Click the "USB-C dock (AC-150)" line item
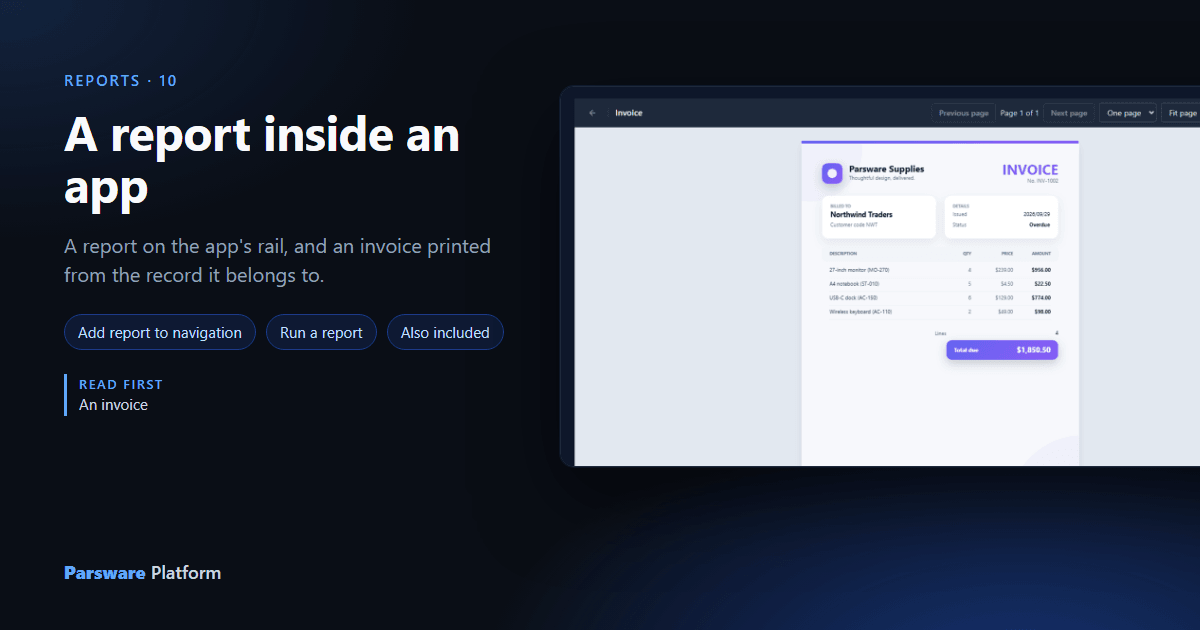This screenshot has width=1200, height=630. pos(853,298)
